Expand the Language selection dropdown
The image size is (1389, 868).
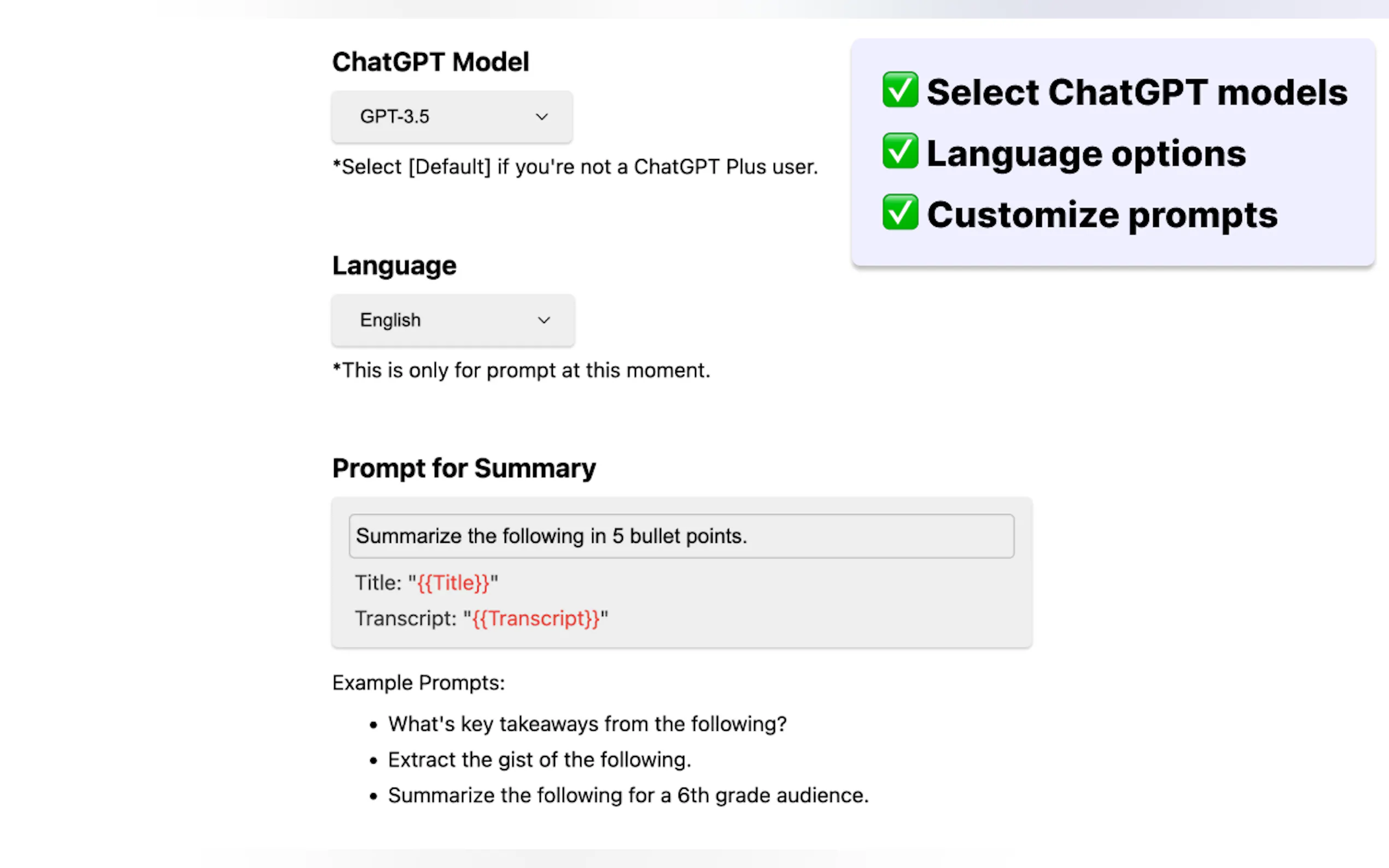[452, 320]
